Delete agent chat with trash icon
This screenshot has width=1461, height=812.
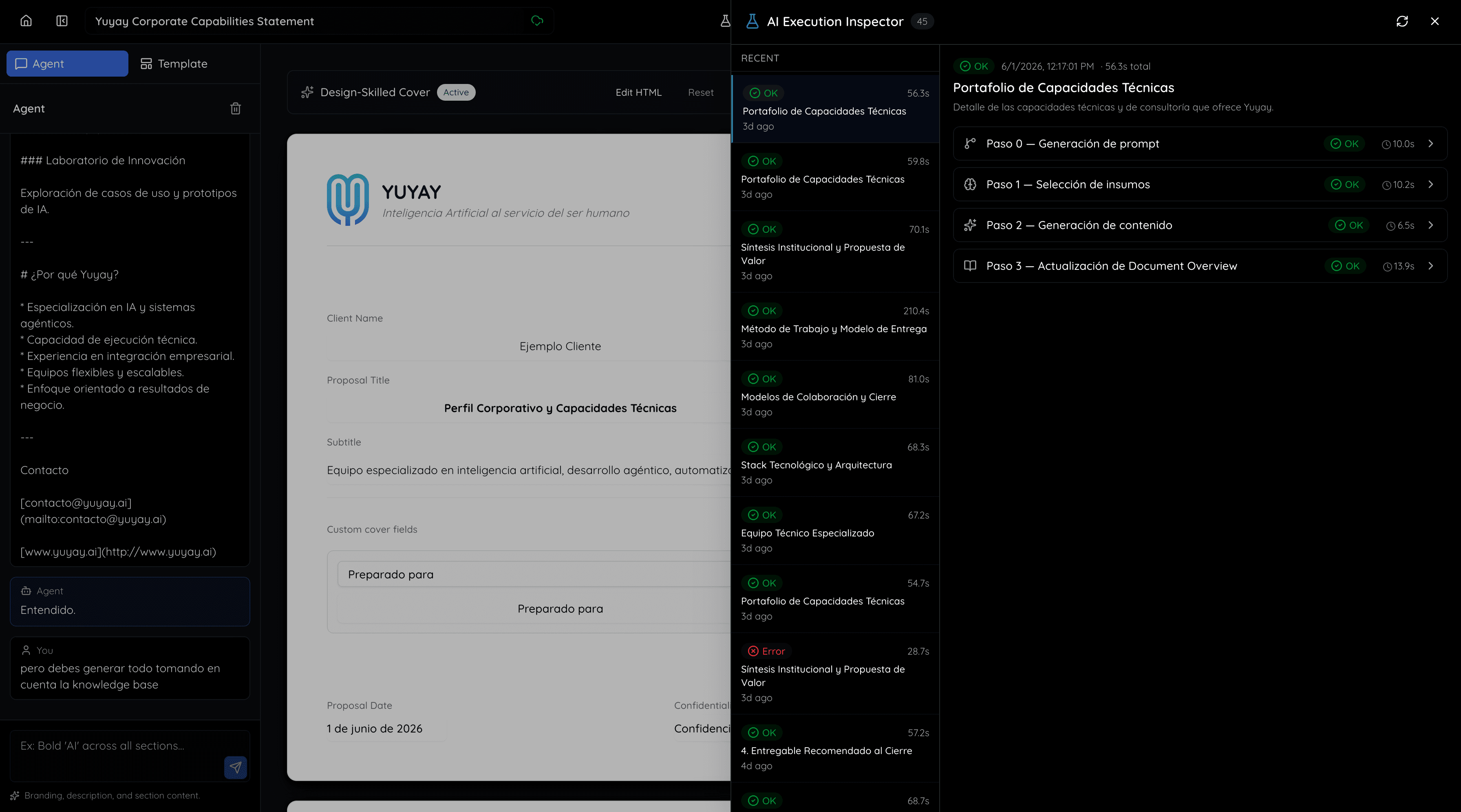click(235, 108)
